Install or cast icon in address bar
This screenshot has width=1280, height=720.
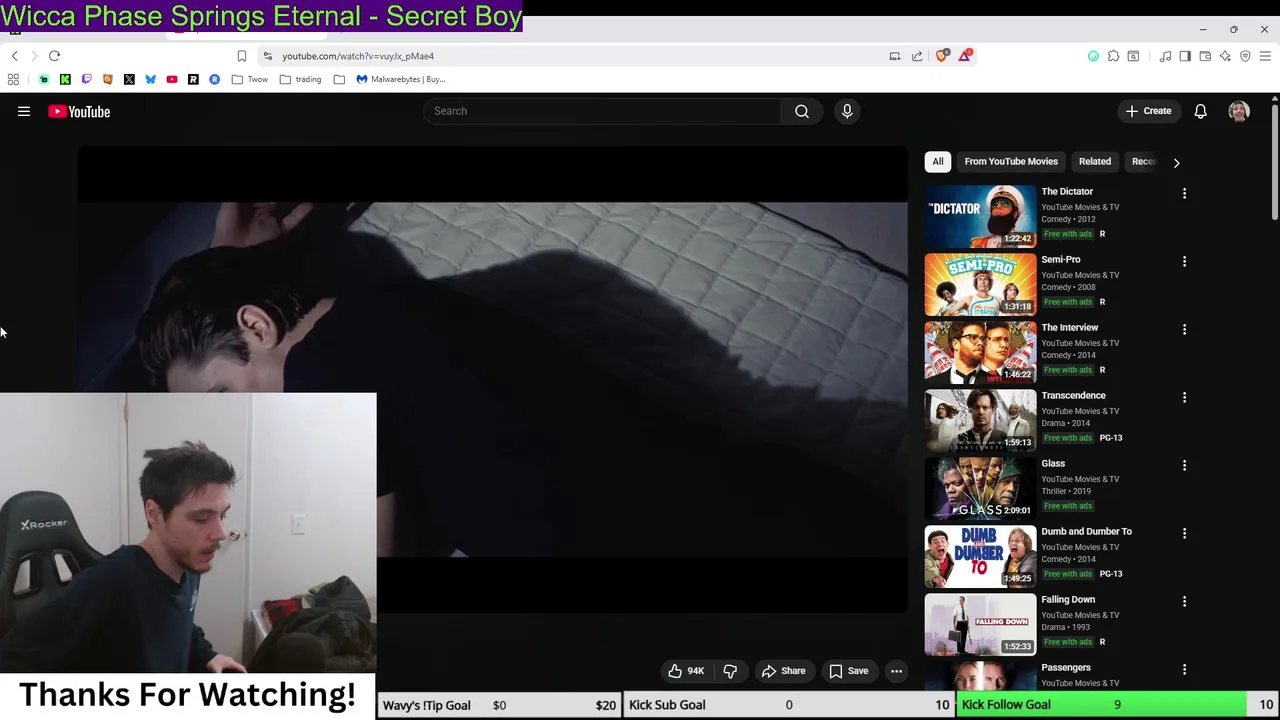tap(895, 56)
